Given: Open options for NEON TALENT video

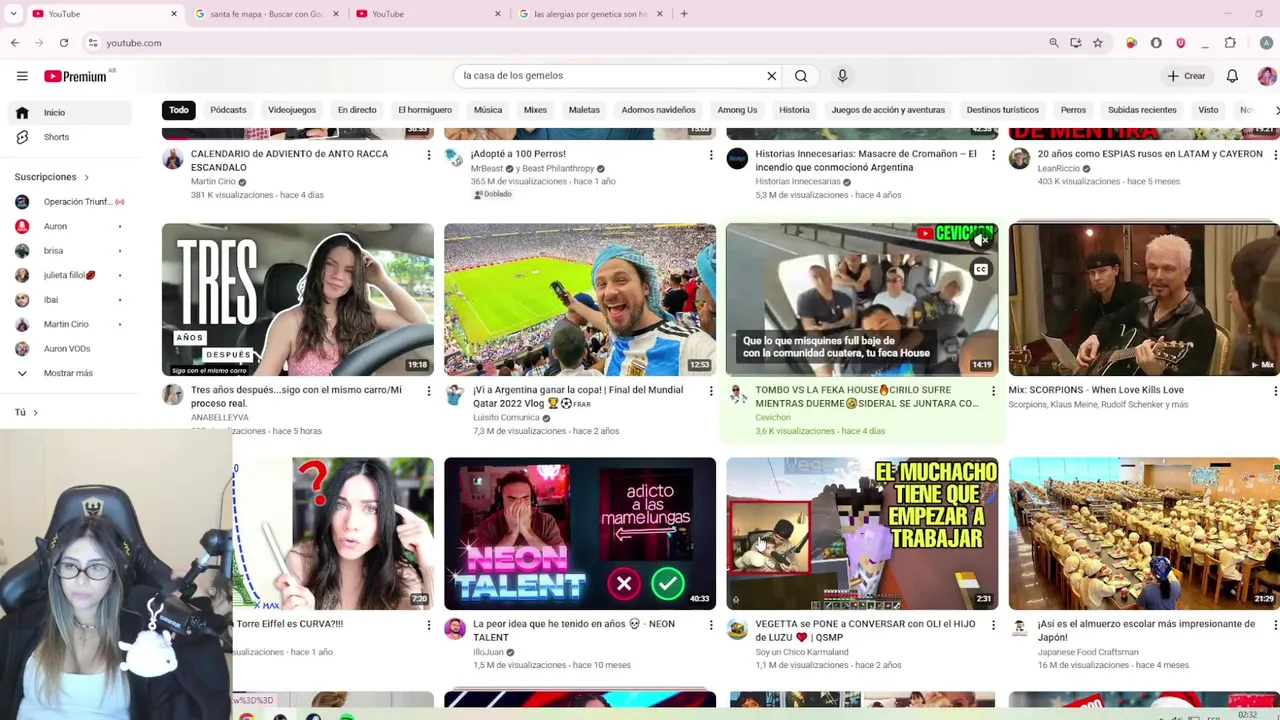Looking at the screenshot, I should [x=711, y=625].
